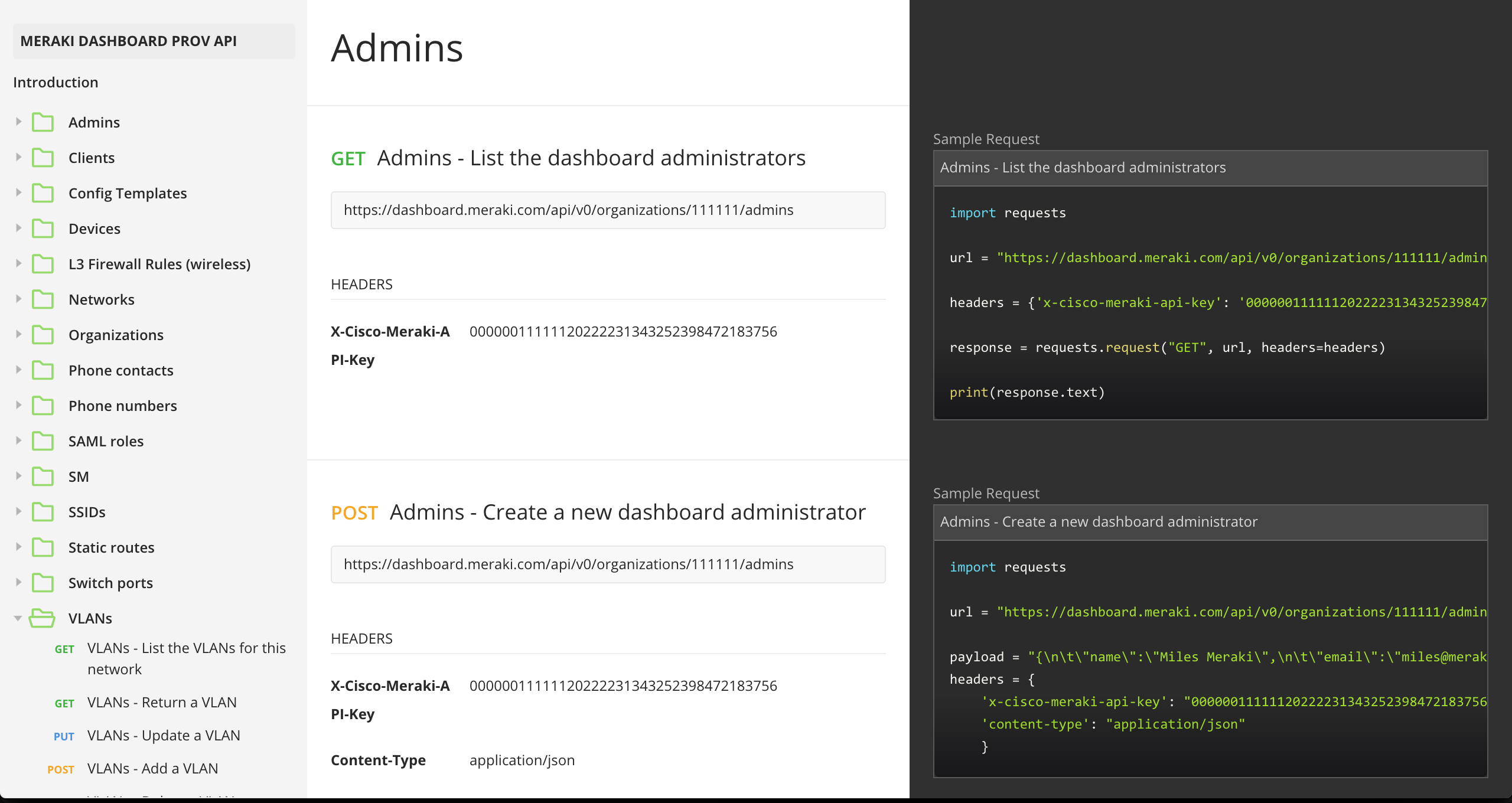Viewport: 1512px width, 803px height.
Task: Click the Phone contacts folder icon
Action: click(43, 370)
